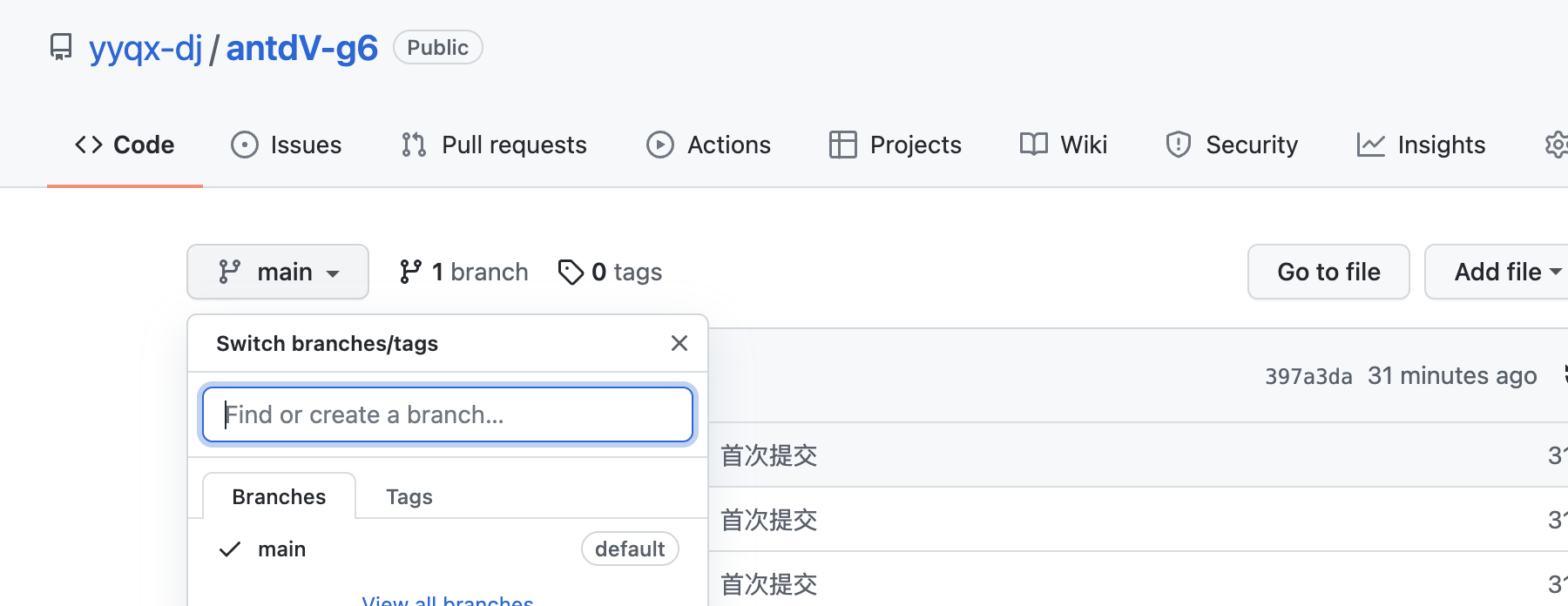The image size is (1568, 606).
Task: Click the Code tab angle-brackets icon
Action: 89,145
